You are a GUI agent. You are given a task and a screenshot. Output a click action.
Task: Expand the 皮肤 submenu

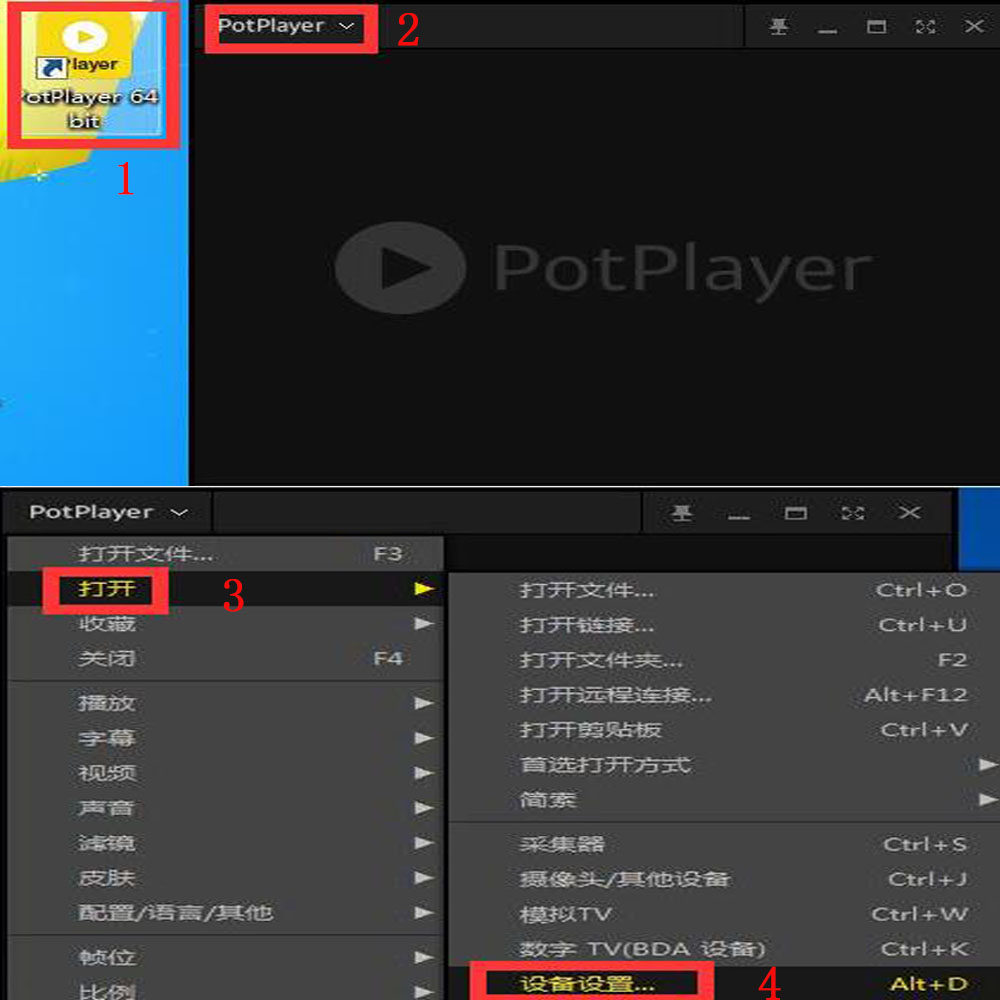pyautogui.click(x=226, y=878)
